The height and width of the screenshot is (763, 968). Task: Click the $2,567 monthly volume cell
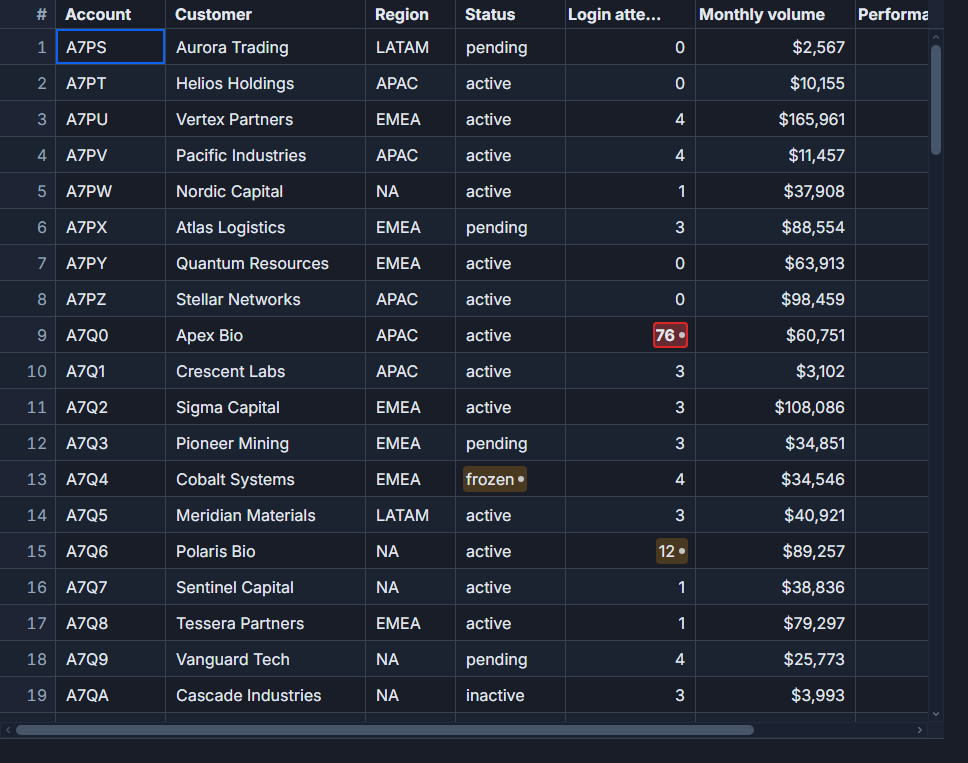tap(775, 47)
